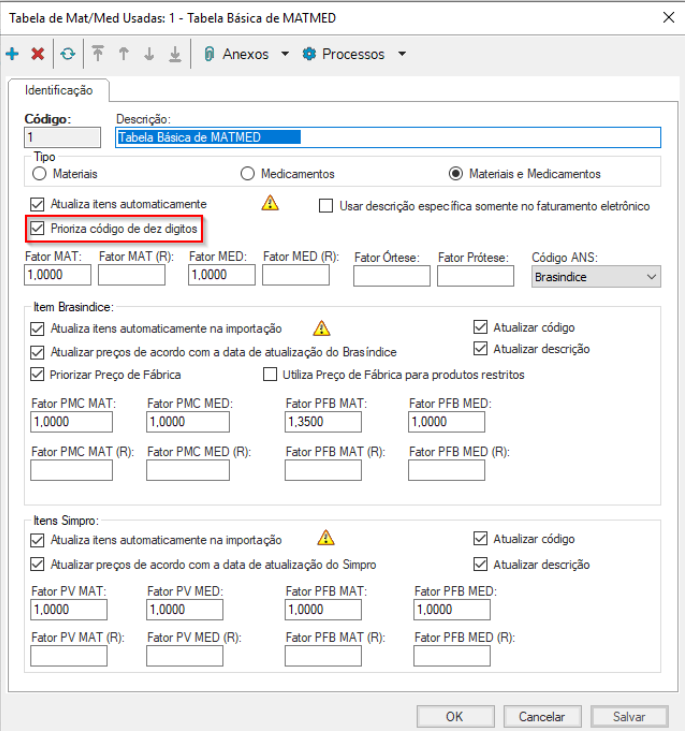The width and height of the screenshot is (685, 731).
Task: Click the Fator MAT field
Action: (57, 275)
